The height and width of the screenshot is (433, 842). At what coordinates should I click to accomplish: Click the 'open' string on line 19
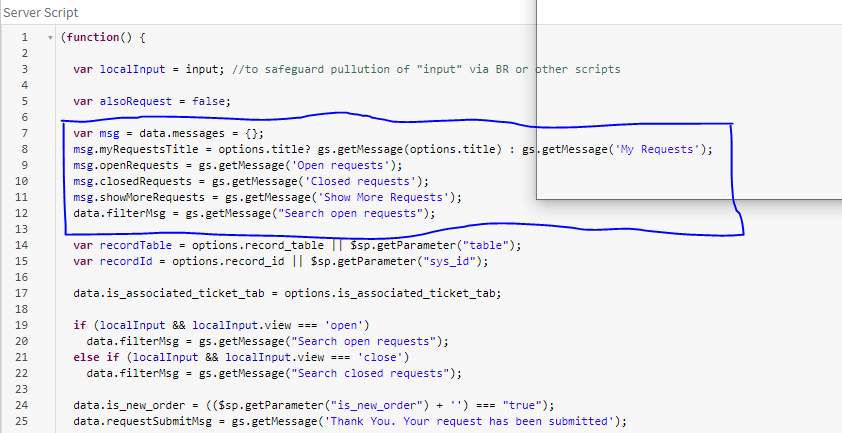[344, 325]
